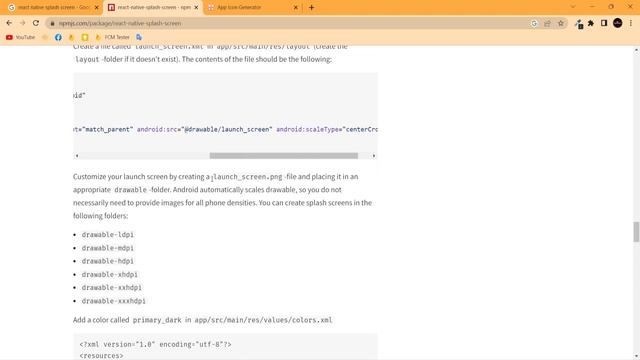Click the xml version line in code
This screenshot has width=640, height=360.
pos(156,344)
